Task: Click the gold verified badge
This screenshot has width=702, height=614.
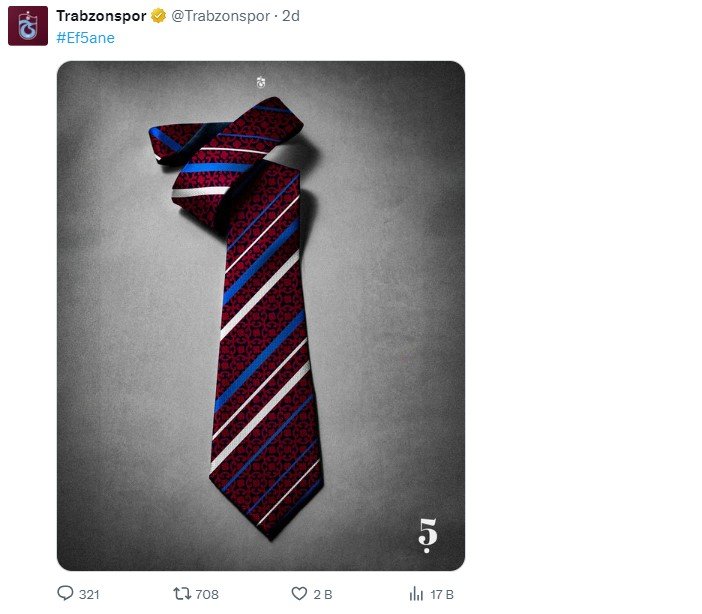Action: point(158,17)
